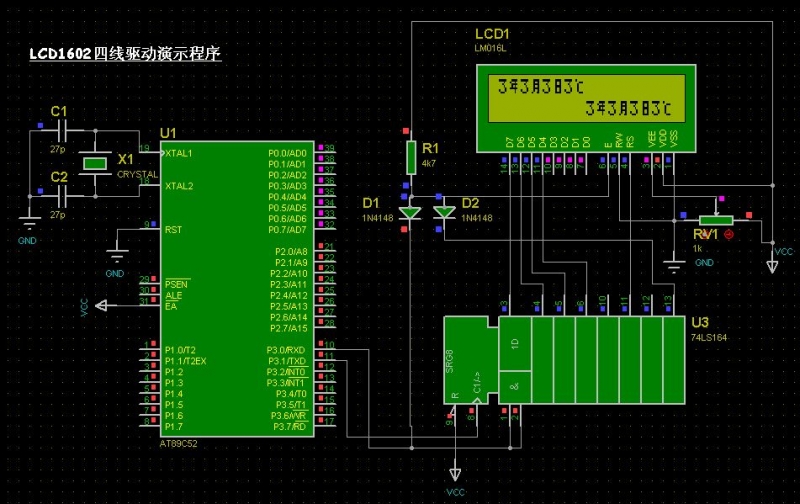Select the RV1 potentiometer body
This screenshot has height=504, width=800.
715,220
